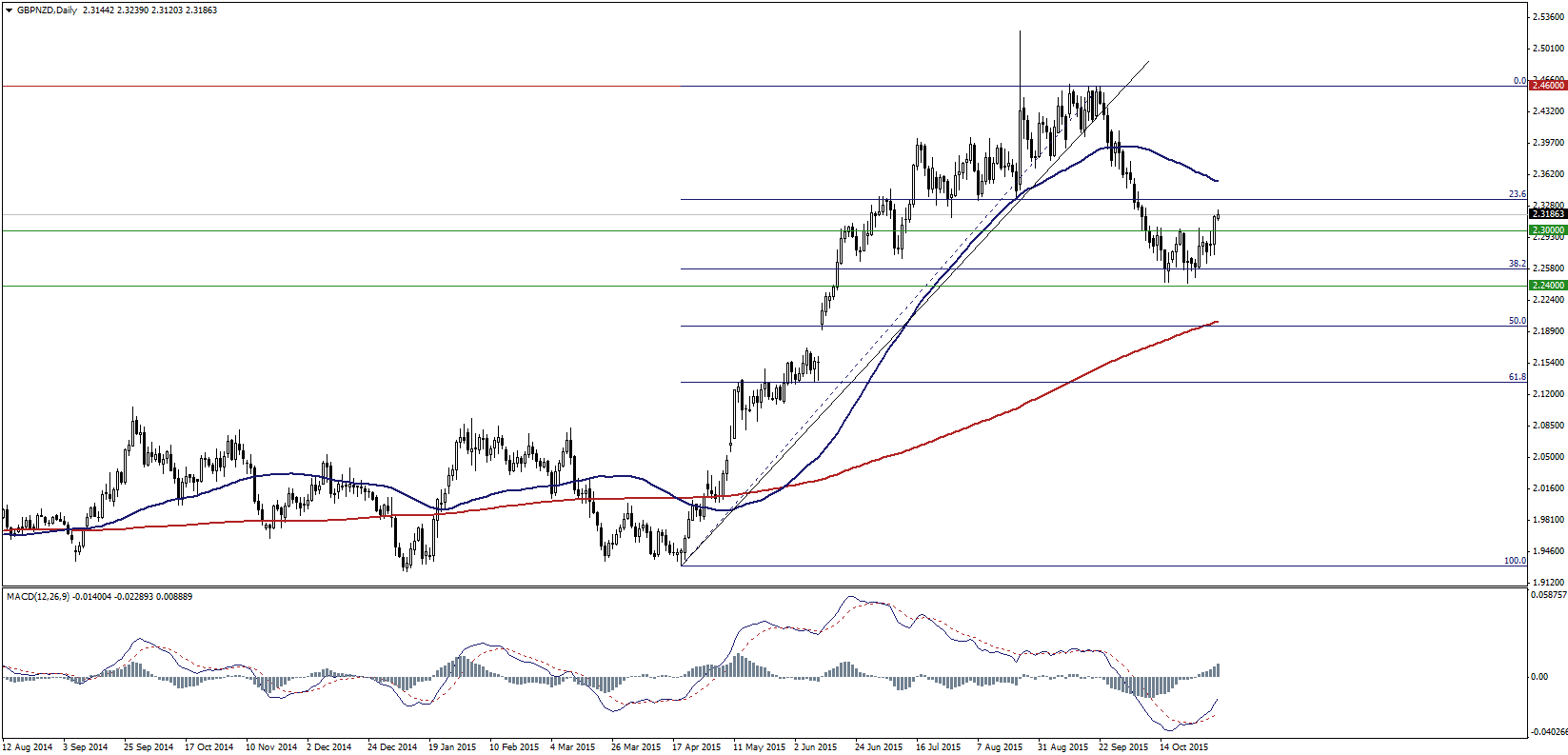
Task: Click the 24 Jun 2015 date label
Action: coord(879,747)
